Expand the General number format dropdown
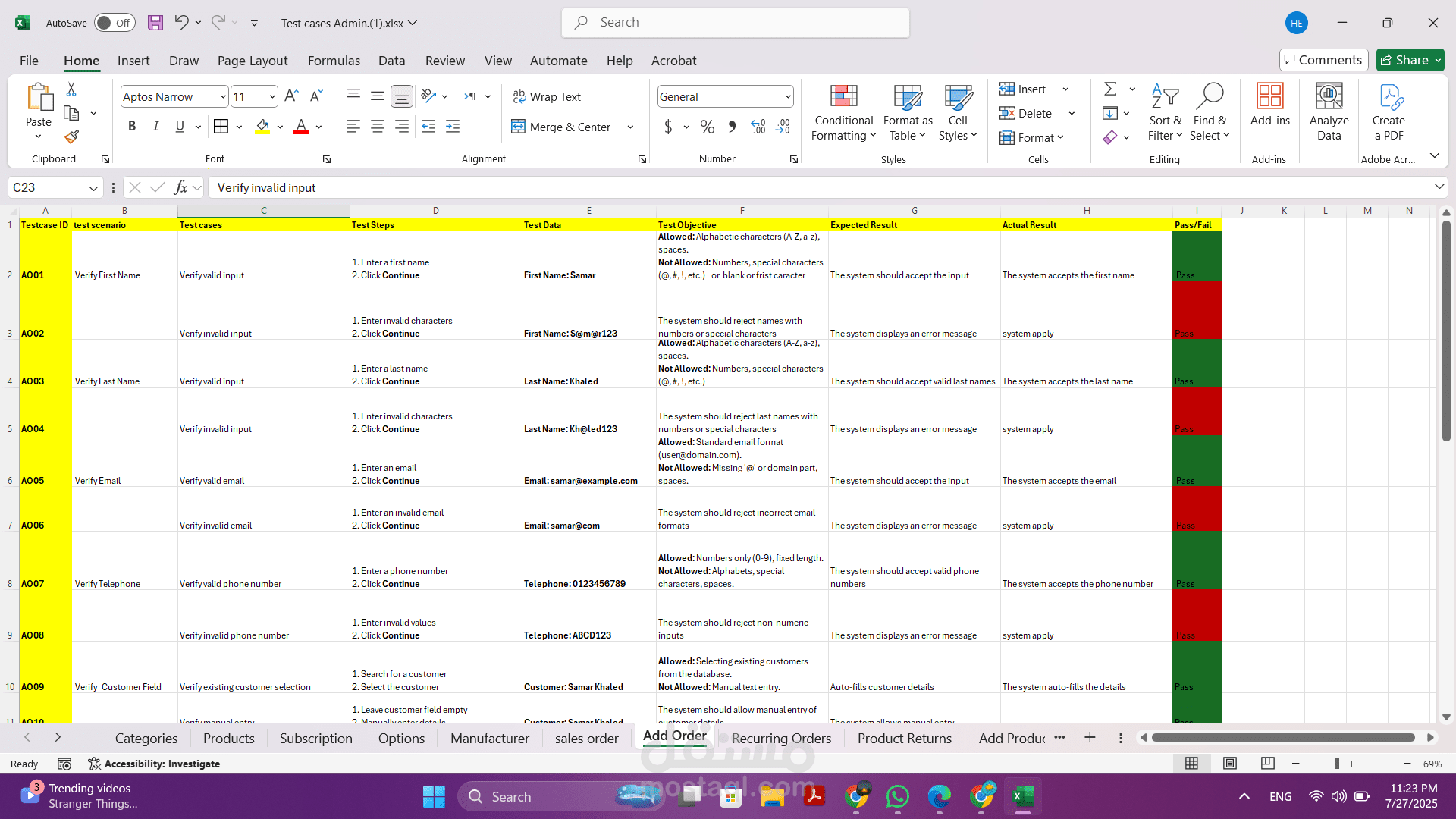Viewport: 1456px width, 819px height. [x=788, y=96]
